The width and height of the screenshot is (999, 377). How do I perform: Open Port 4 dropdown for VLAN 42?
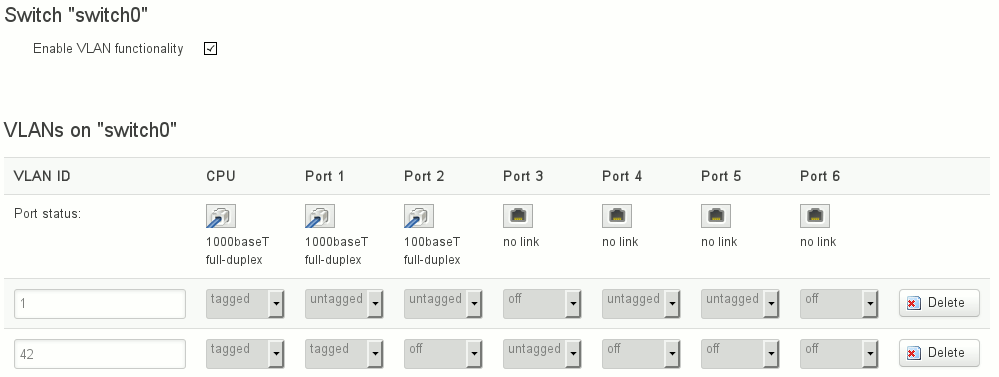click(641, 353)
